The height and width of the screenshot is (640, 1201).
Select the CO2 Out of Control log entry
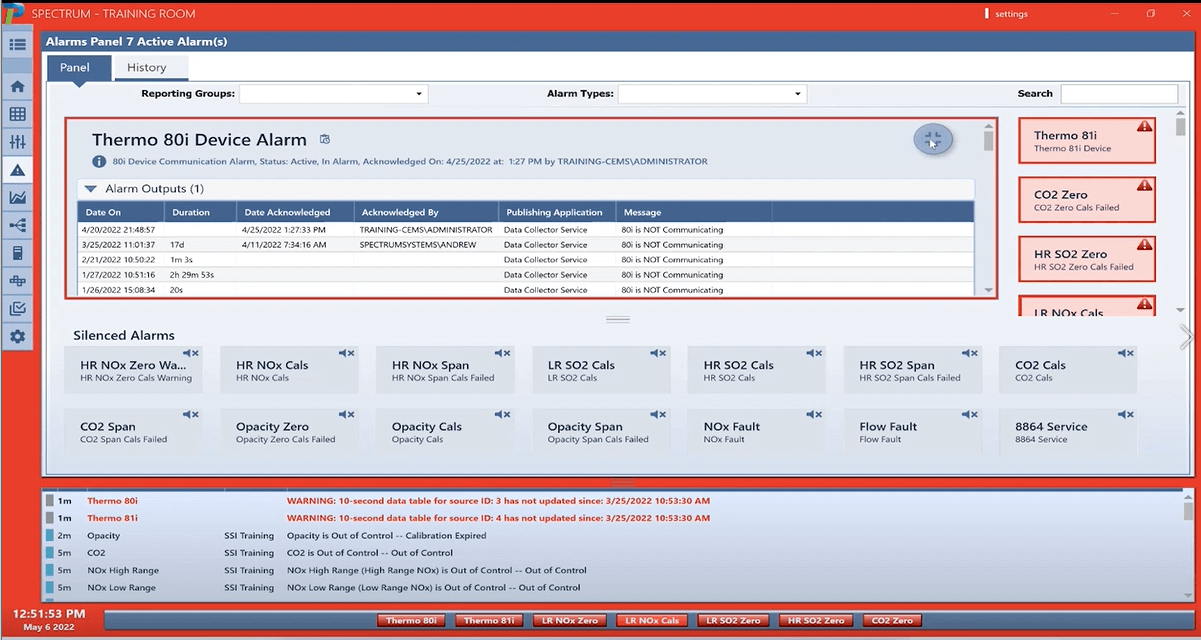pos(611,552)
